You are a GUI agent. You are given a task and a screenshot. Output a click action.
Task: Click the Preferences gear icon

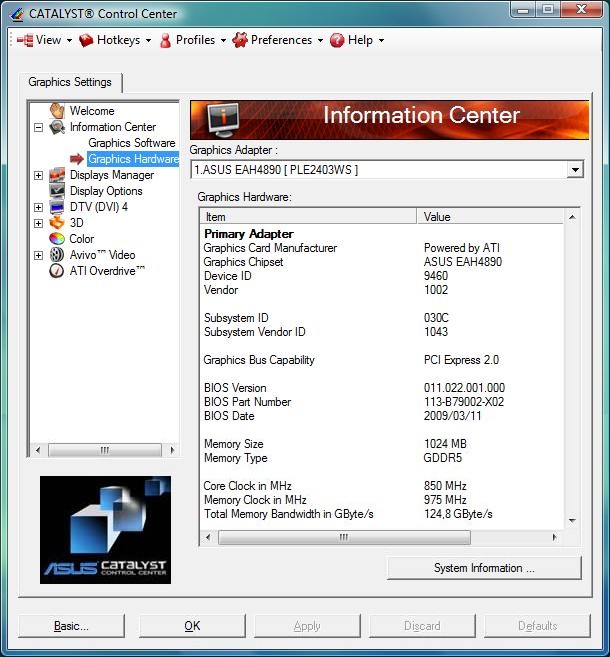(x=240, y=40)
